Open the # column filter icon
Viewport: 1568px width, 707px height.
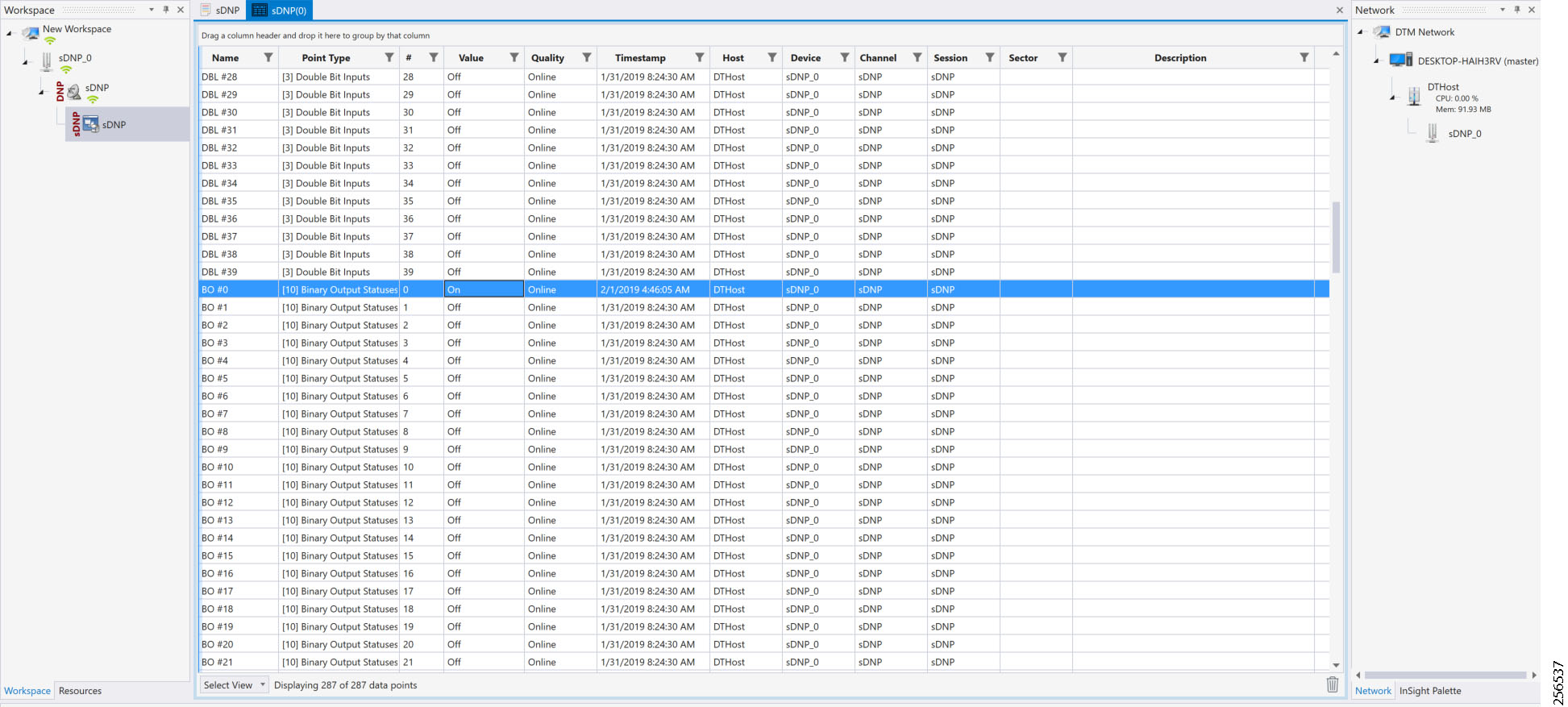[x=434, y=58]
